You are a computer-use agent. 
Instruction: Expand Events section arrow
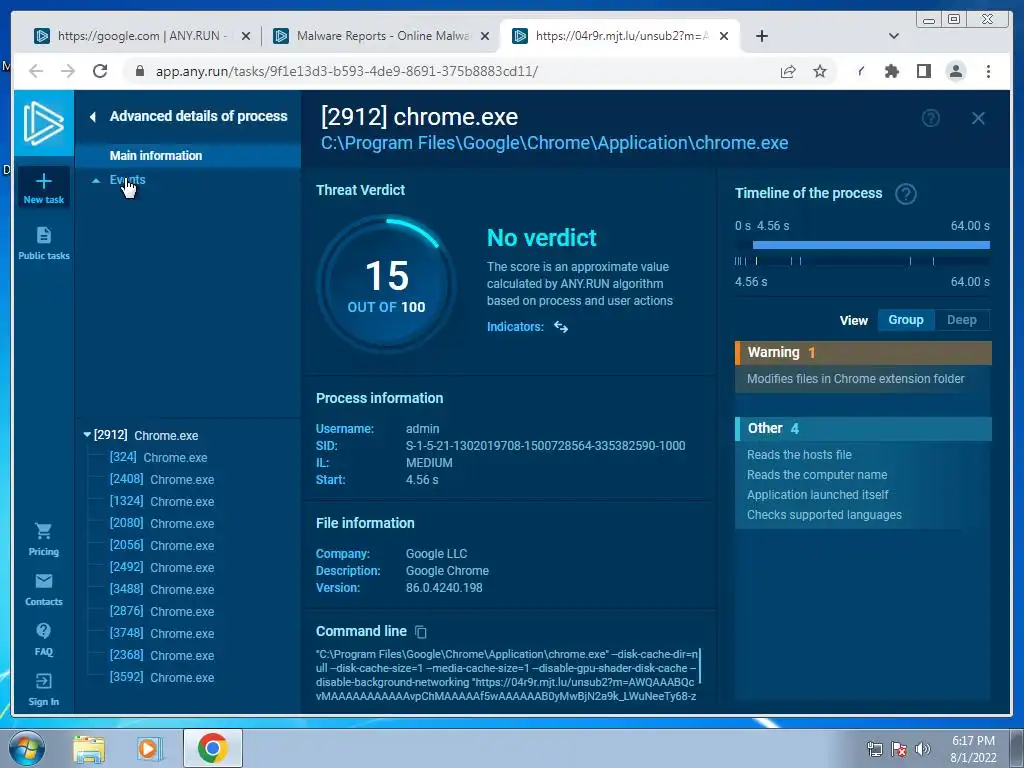(96, 180)
